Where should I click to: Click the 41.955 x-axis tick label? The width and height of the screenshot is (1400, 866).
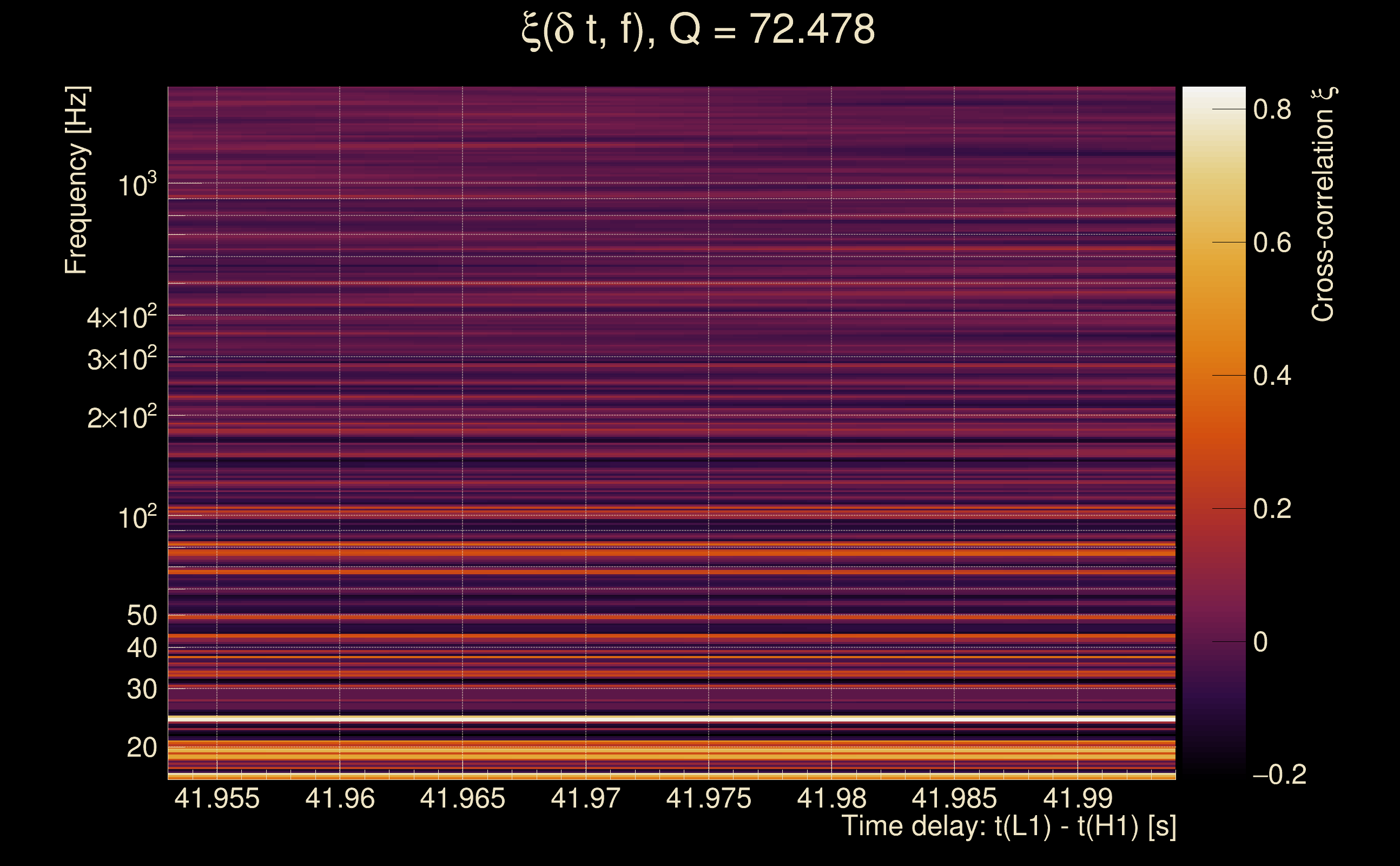(217, 798)
